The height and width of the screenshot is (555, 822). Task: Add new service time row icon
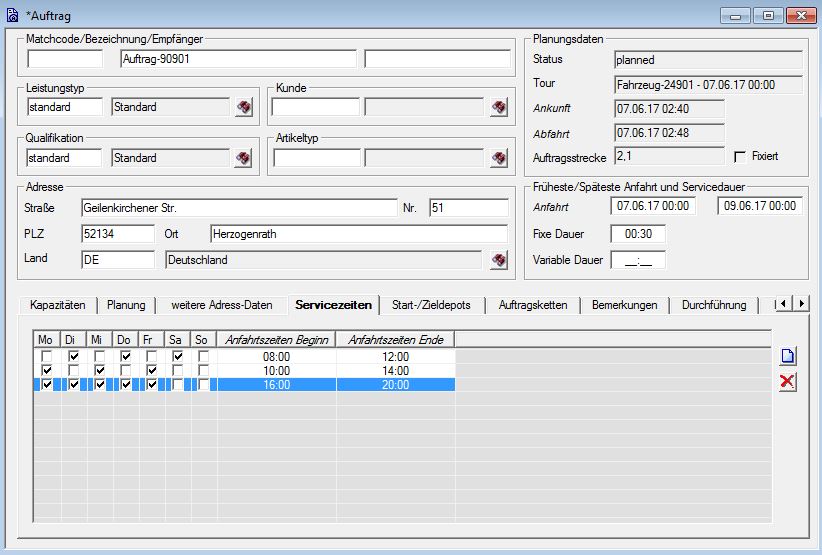[788, 357]
